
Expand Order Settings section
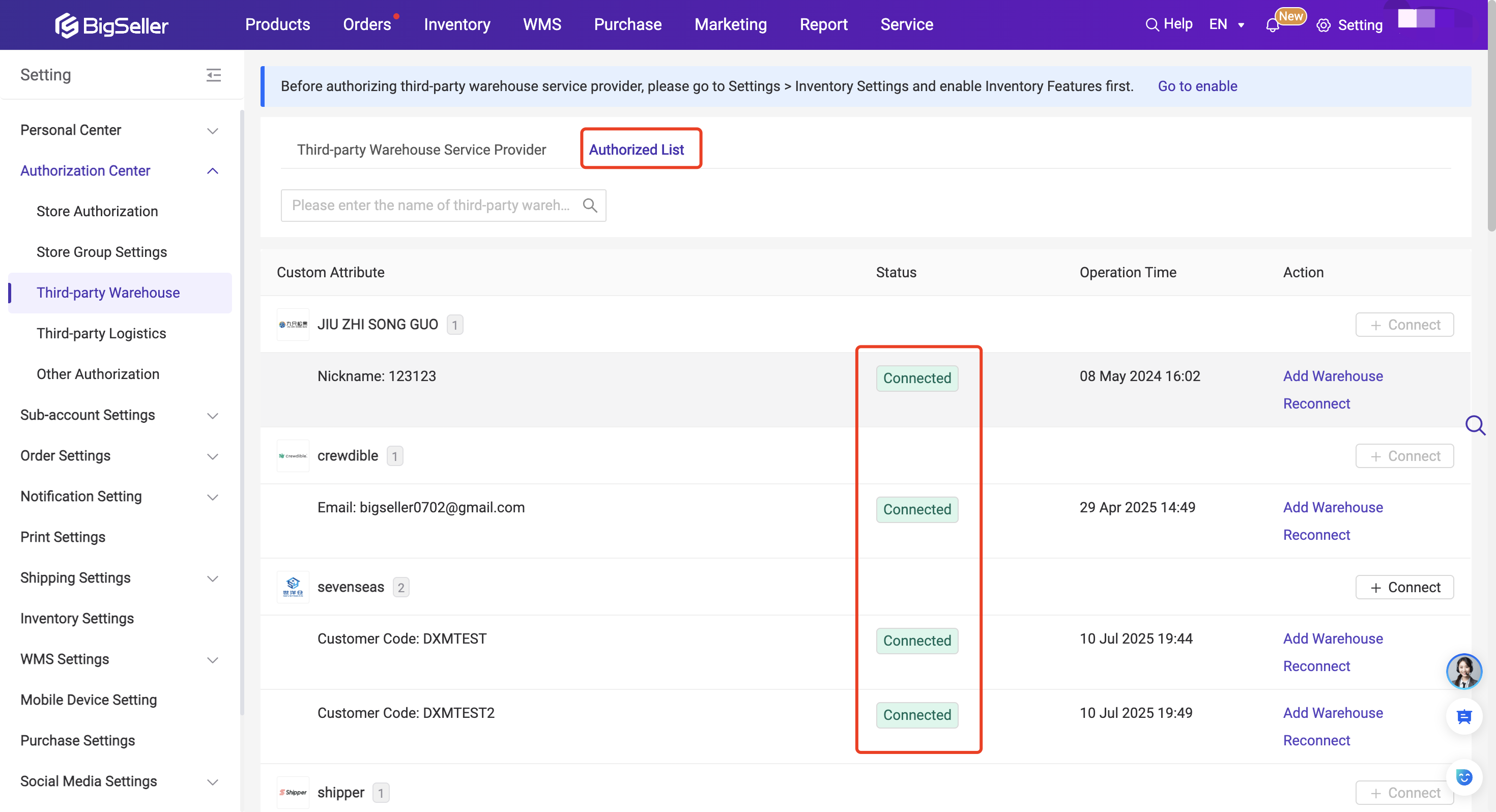point(213,456)
